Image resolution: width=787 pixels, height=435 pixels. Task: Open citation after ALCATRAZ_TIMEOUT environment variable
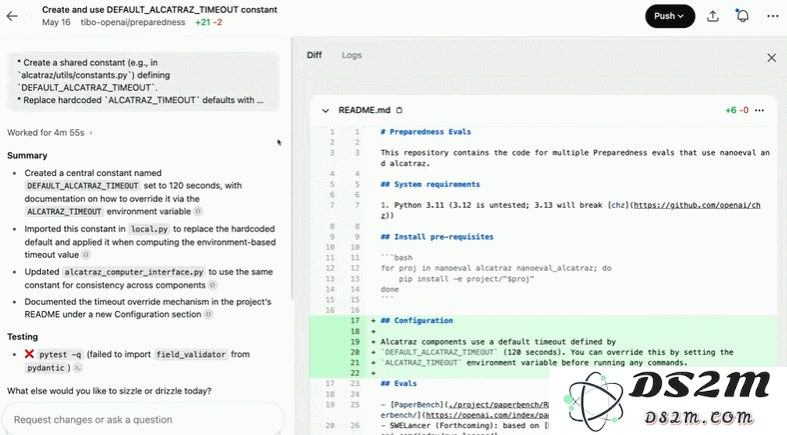pos(198,211)
